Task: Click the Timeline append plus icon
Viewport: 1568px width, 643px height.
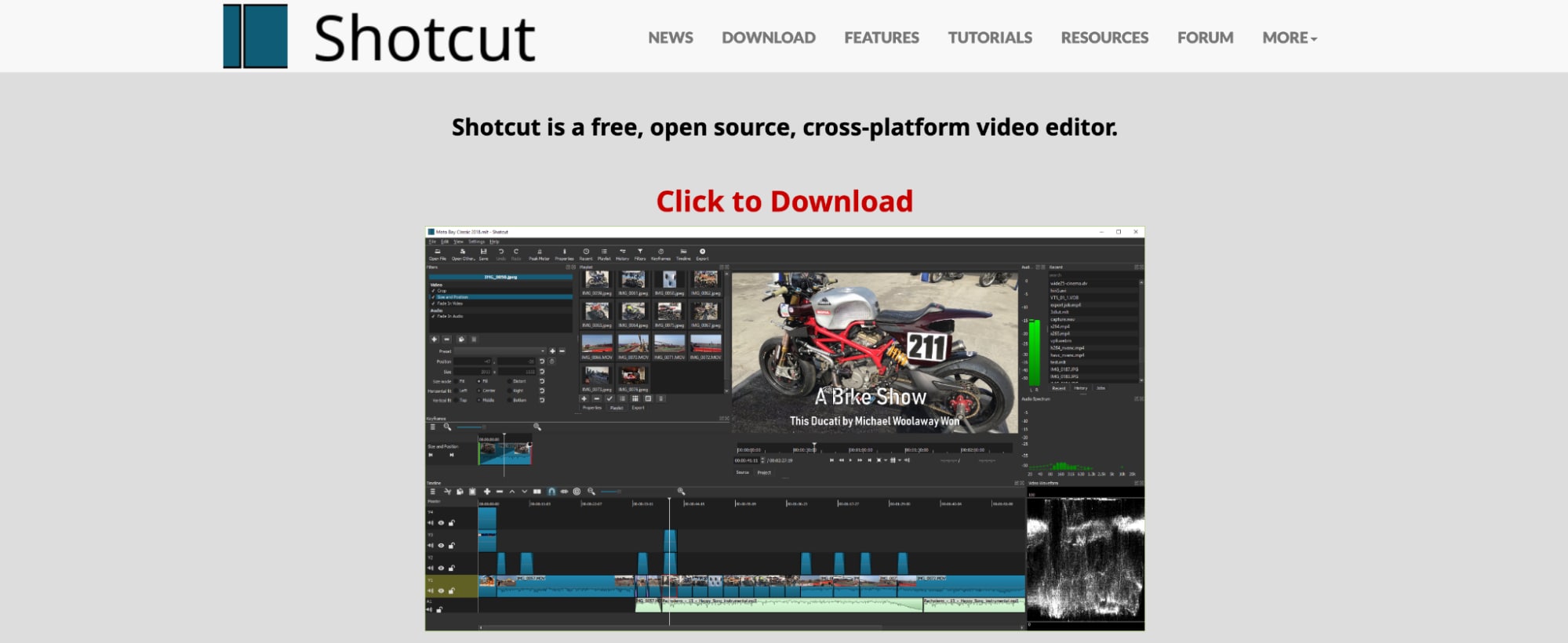Action: tap(487, 492)
